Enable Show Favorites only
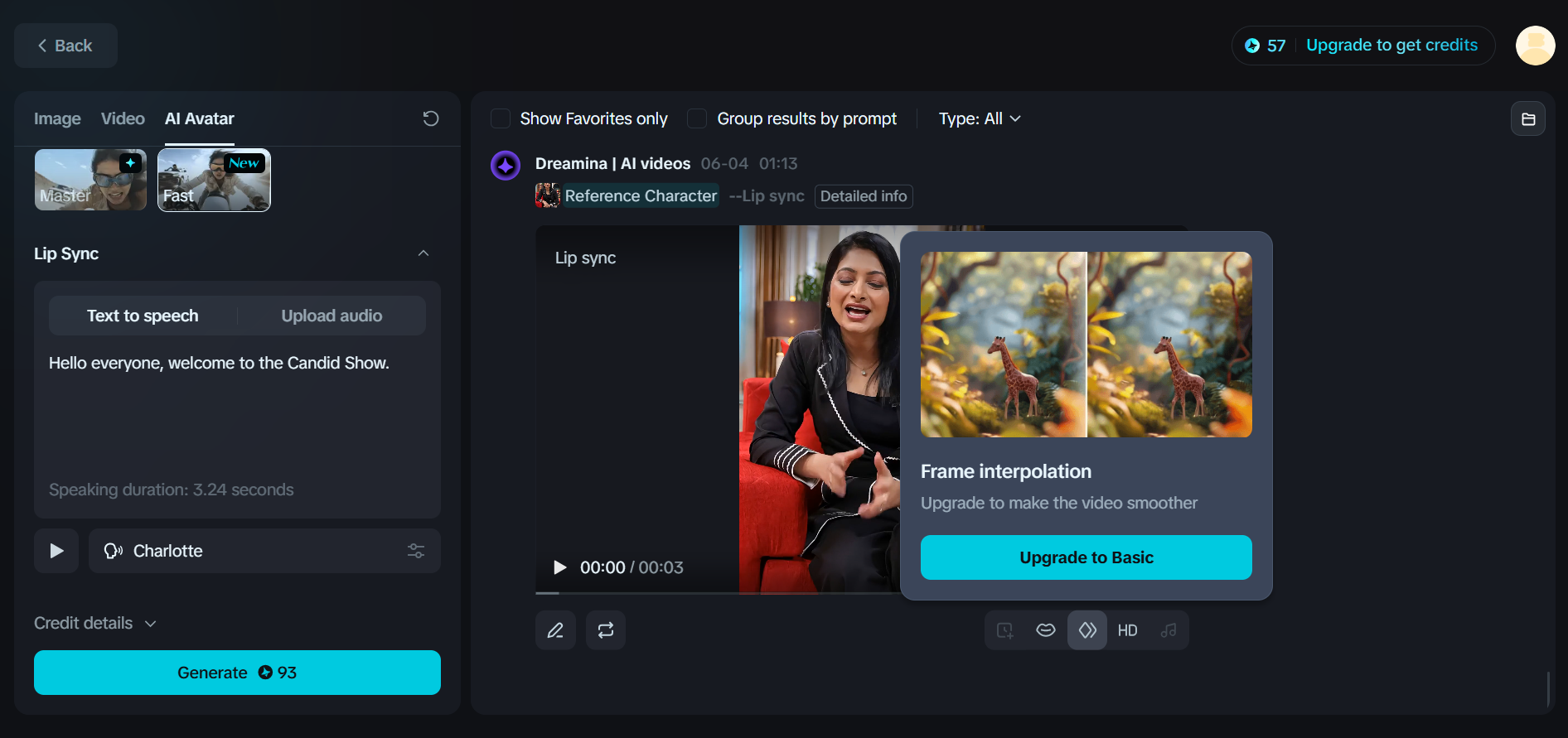This screenshot has height=738, width=1568. click(x=501, y=118)
